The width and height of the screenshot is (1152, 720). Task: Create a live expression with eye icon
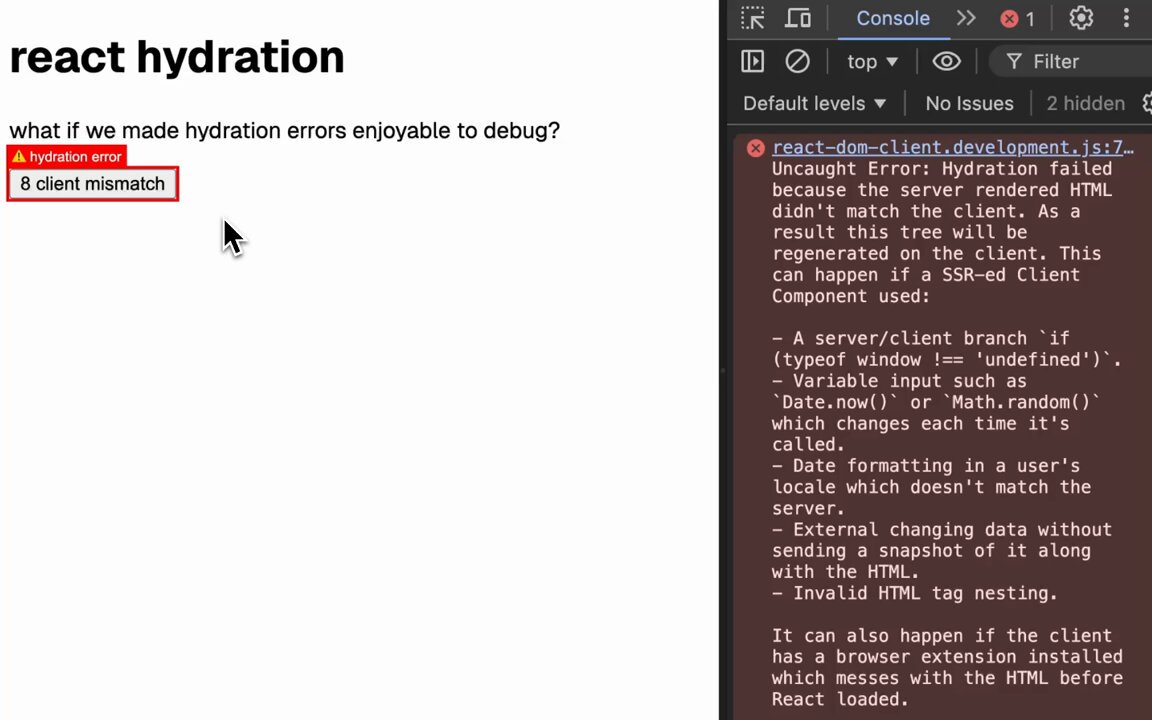pyautogui.click(x=946, y=62)
